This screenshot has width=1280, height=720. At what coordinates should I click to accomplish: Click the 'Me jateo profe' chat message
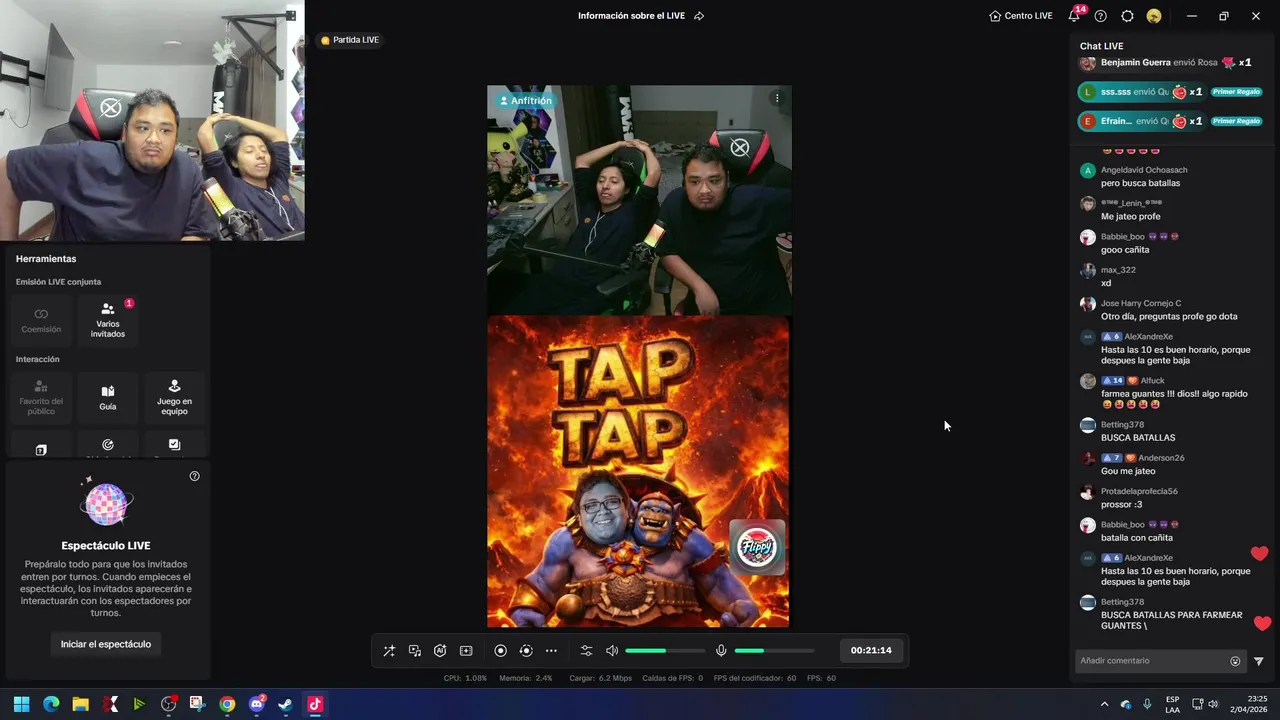pyautogui.click(x=1131, y=216)
